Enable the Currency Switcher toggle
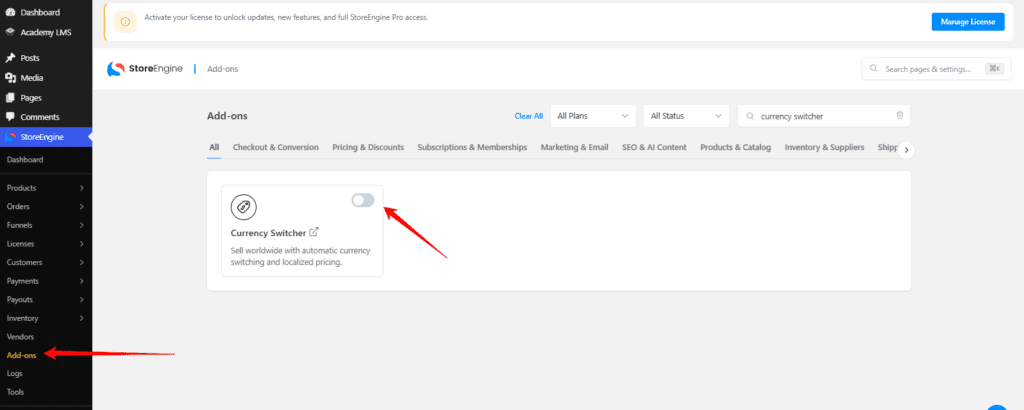This screenshot has width=1024, height=410. click(362, 200)
